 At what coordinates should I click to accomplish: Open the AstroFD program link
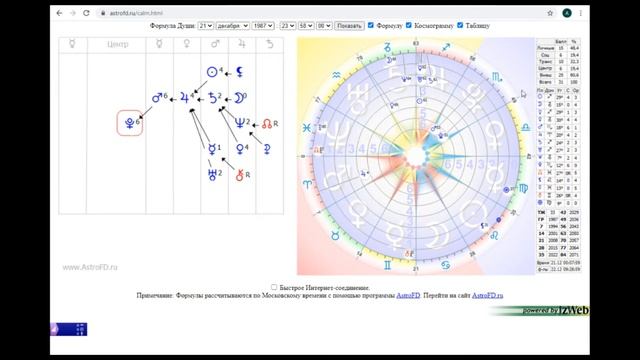[408, 295]
